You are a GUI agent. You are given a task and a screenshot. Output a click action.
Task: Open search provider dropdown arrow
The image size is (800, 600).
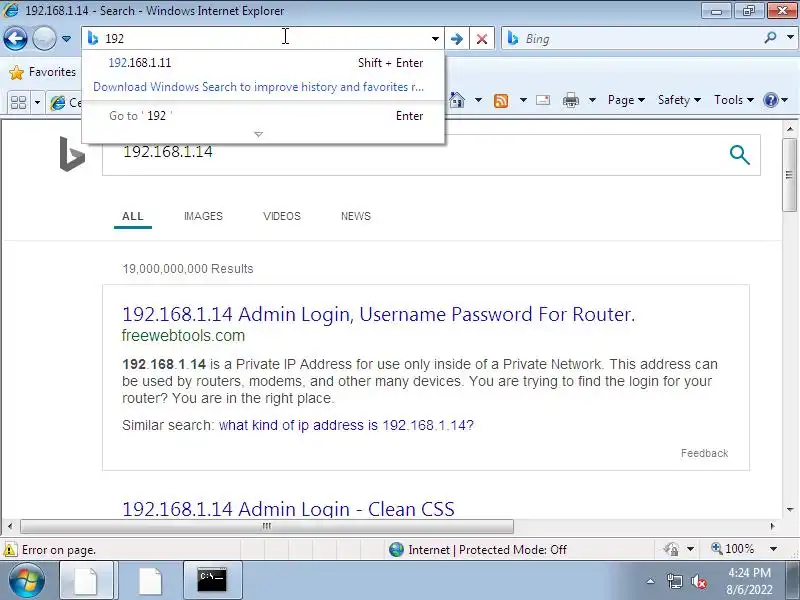click(x=790, y=38)
